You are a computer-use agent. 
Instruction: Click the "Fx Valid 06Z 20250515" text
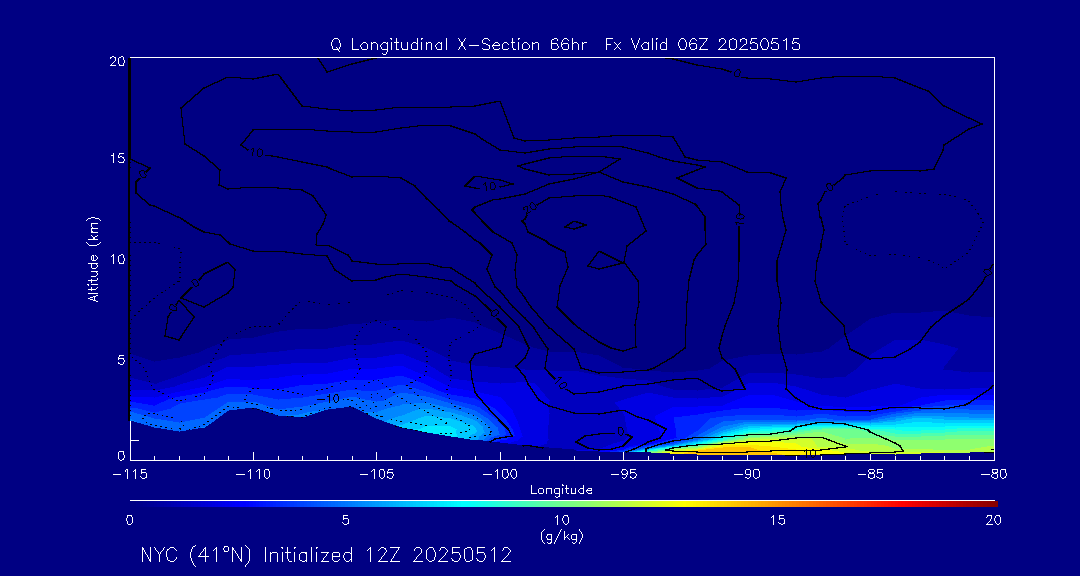(703, 45)
